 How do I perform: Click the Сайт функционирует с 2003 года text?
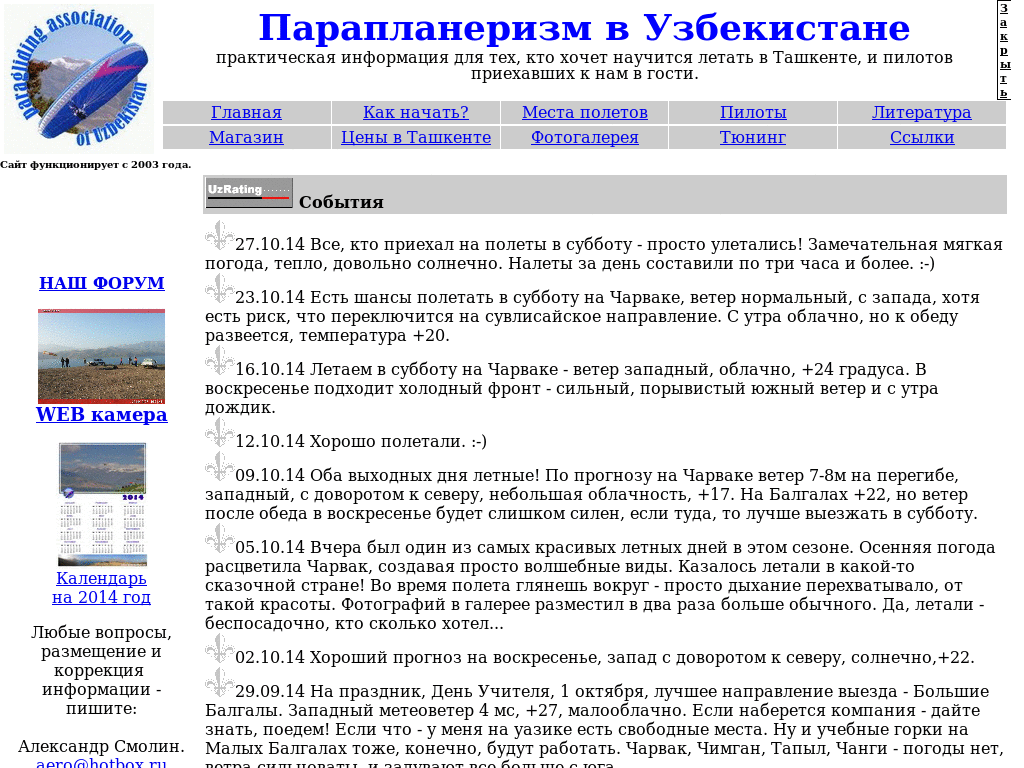[95, 165]
